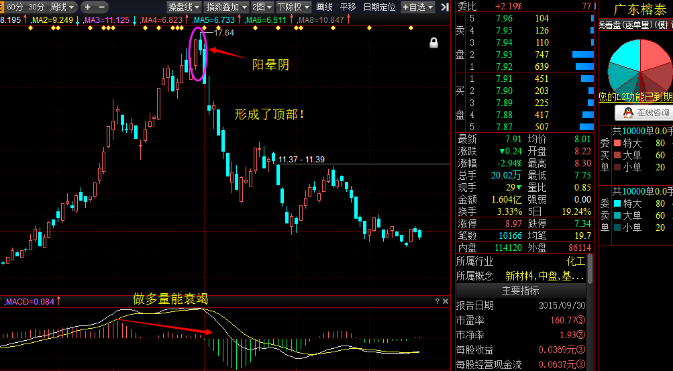Close the MACD indicator panel
The width and height of the screenshot is (673, 371).
coord(446,301)
